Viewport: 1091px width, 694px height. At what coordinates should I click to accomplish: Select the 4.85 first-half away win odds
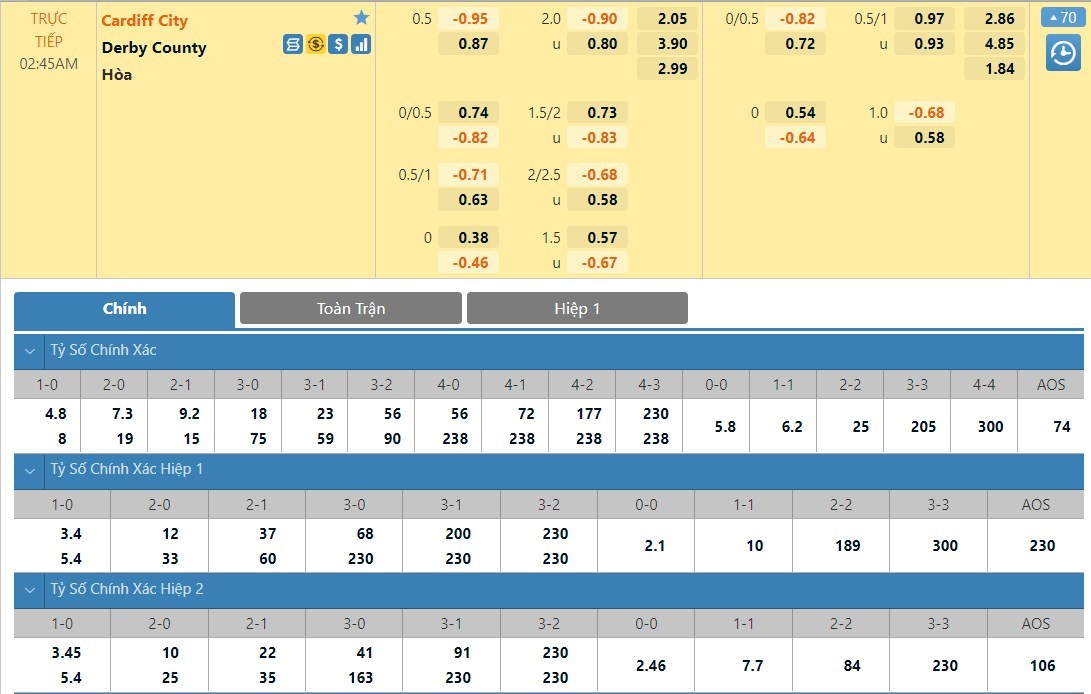click(995, 44)
